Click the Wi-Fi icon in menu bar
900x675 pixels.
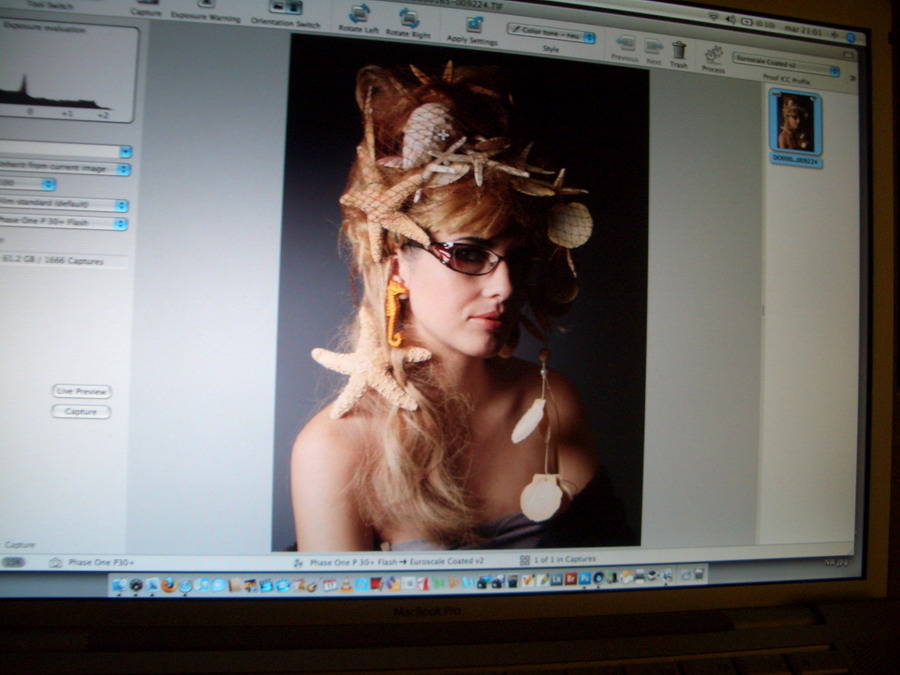coord(714,17)
